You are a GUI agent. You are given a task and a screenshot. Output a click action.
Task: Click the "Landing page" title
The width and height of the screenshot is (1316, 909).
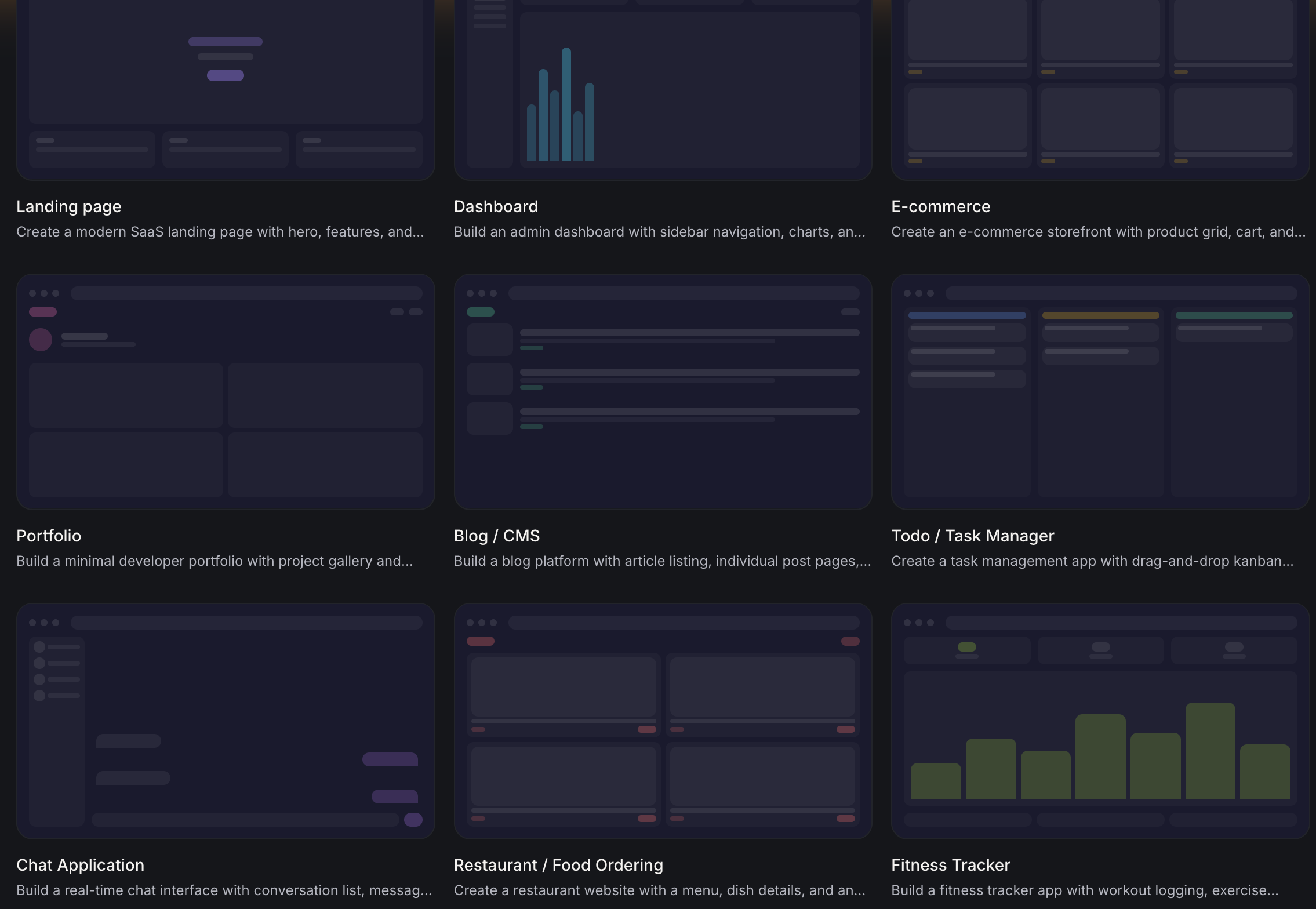[69, 207]
